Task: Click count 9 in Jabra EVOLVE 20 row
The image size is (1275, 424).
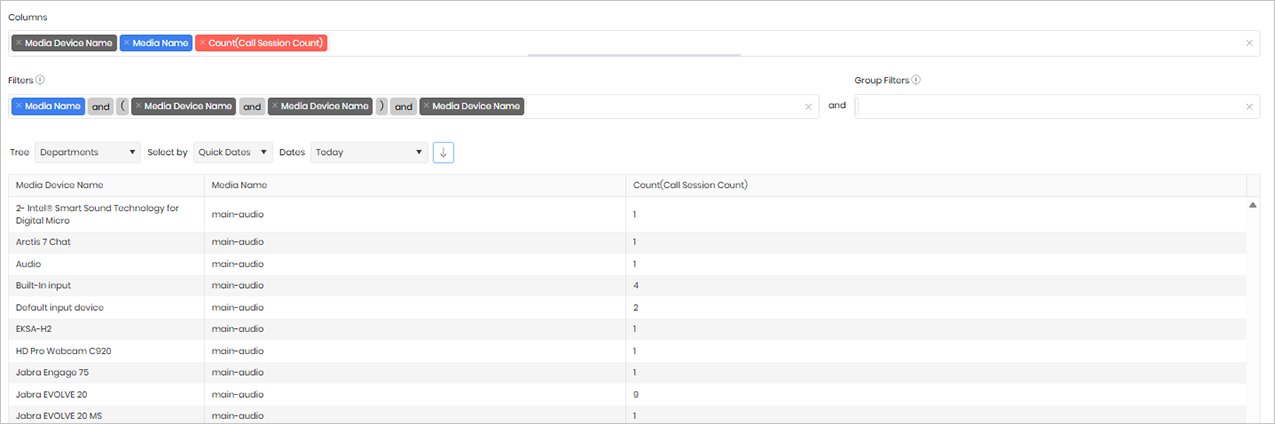Action: (635, 394)
